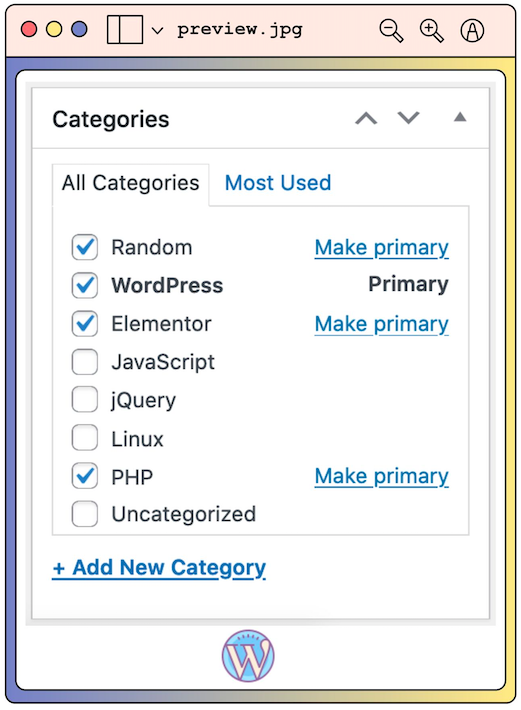Collapse the Categories panel with the triangle toggle
This screenshot has height=710, width=521.
460,117
